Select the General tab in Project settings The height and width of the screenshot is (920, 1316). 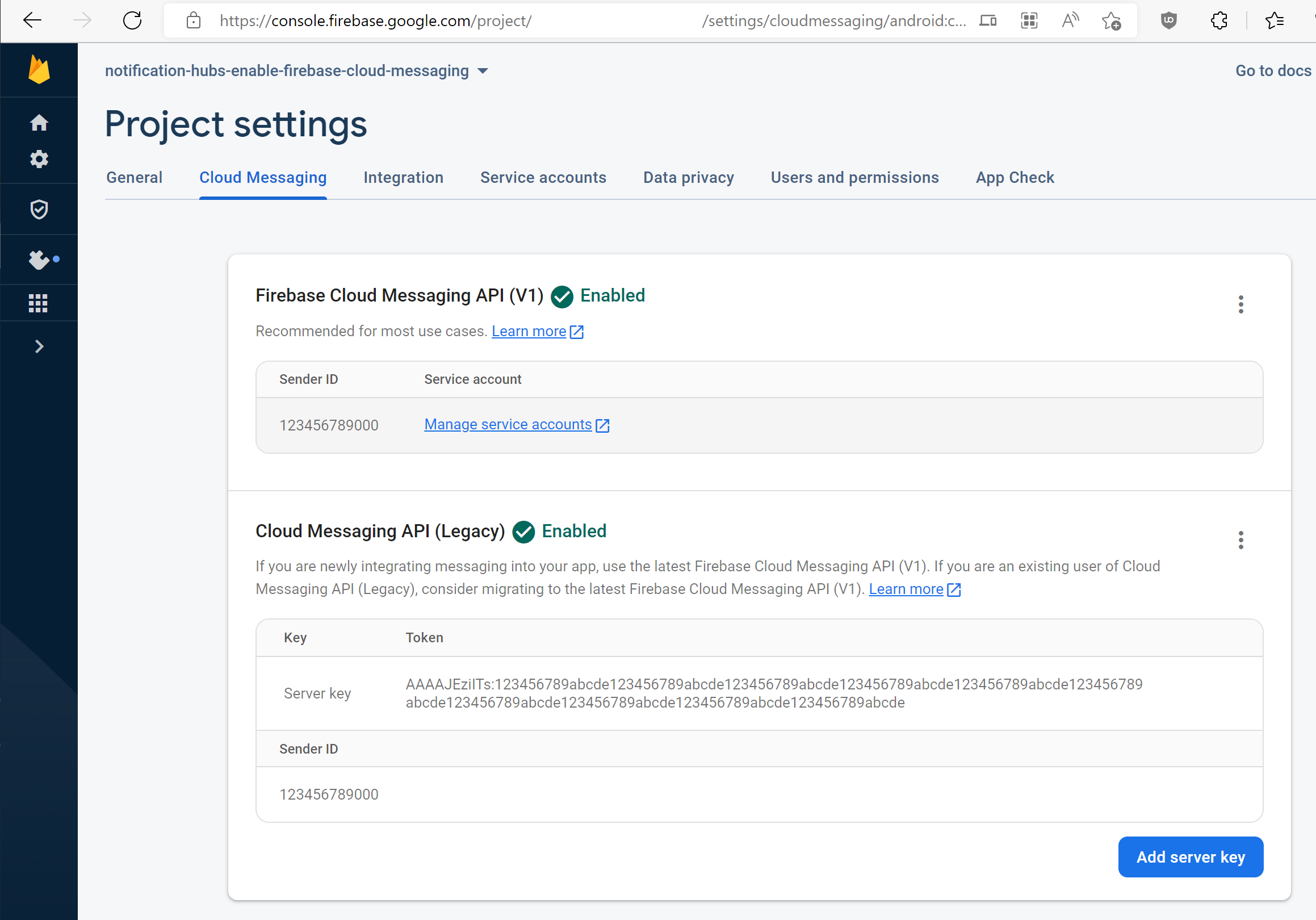(134, 177)
